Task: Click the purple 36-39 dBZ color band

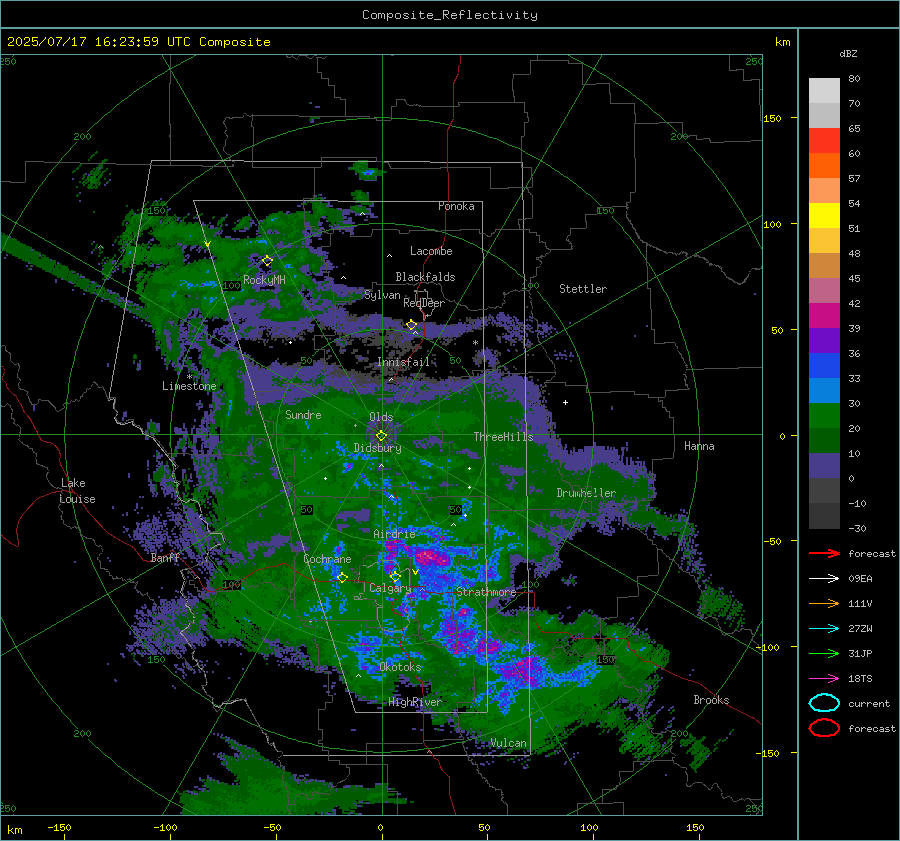Action: coord(824,341)
